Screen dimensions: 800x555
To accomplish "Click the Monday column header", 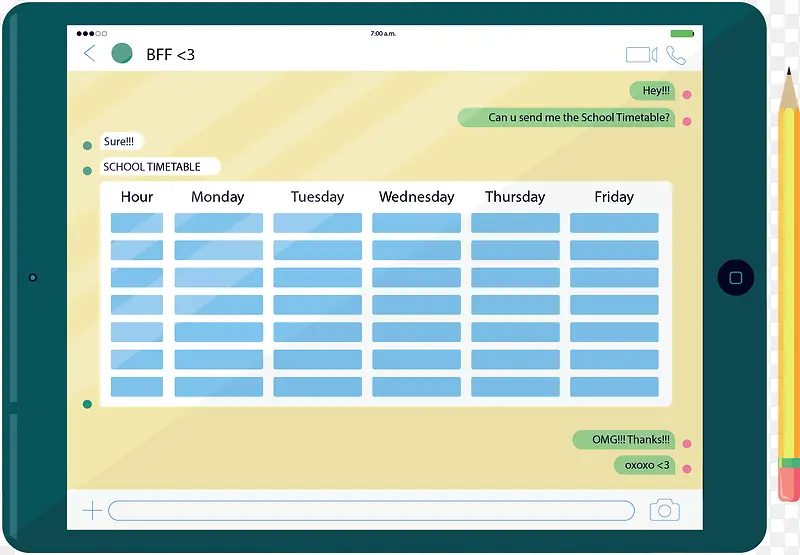I will coord(218,197).
